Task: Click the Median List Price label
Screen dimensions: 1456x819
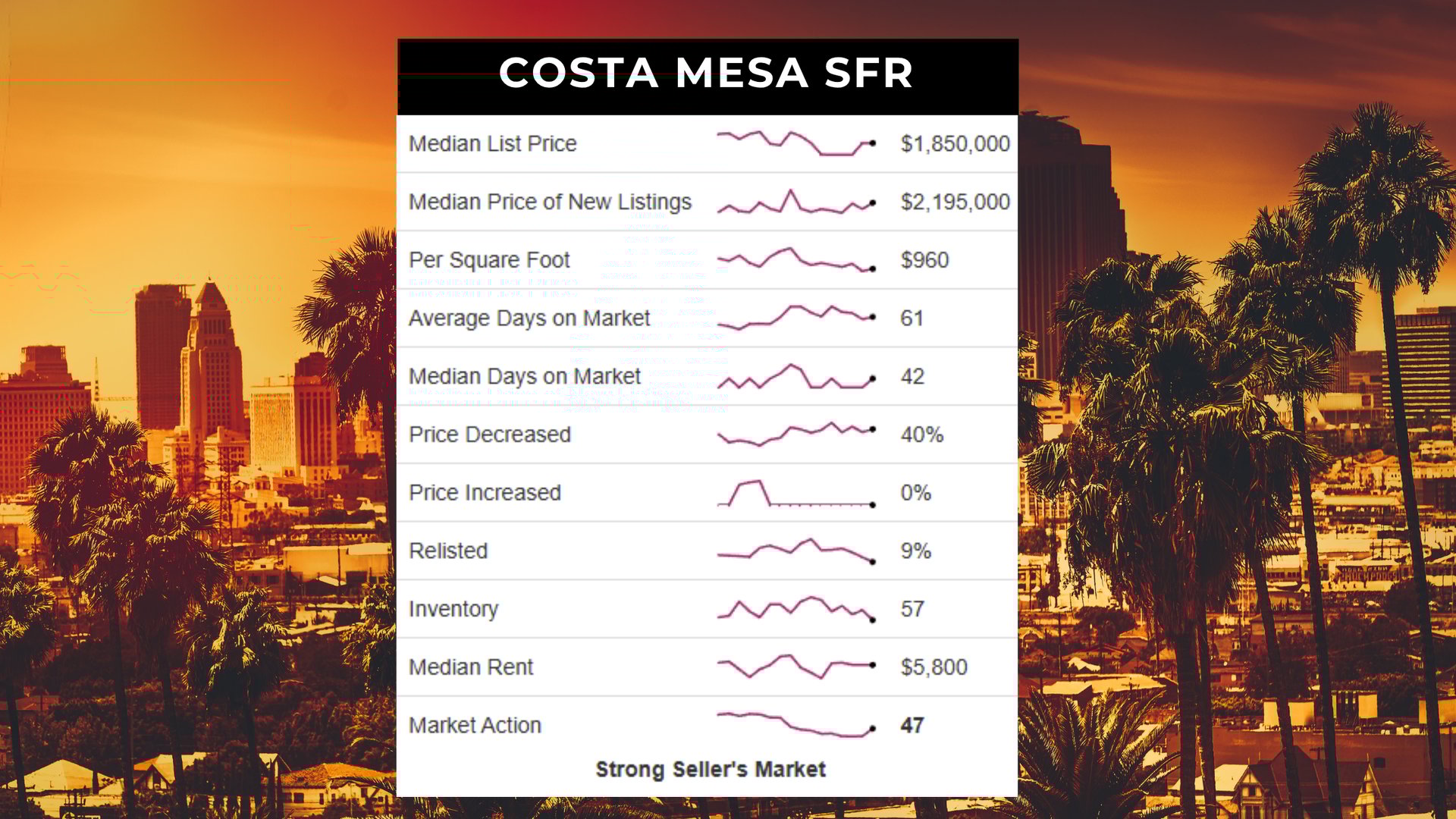Action: (493, 143)
